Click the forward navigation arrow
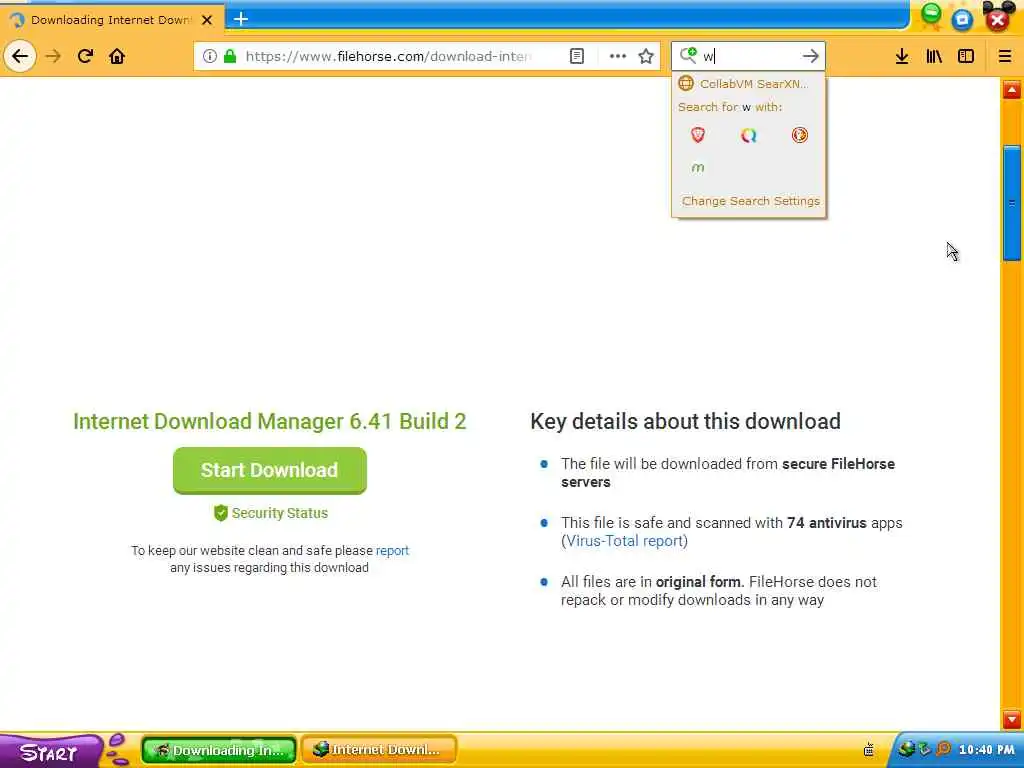This screenshot has width=1024, height=768. click(x=53, y=56)
